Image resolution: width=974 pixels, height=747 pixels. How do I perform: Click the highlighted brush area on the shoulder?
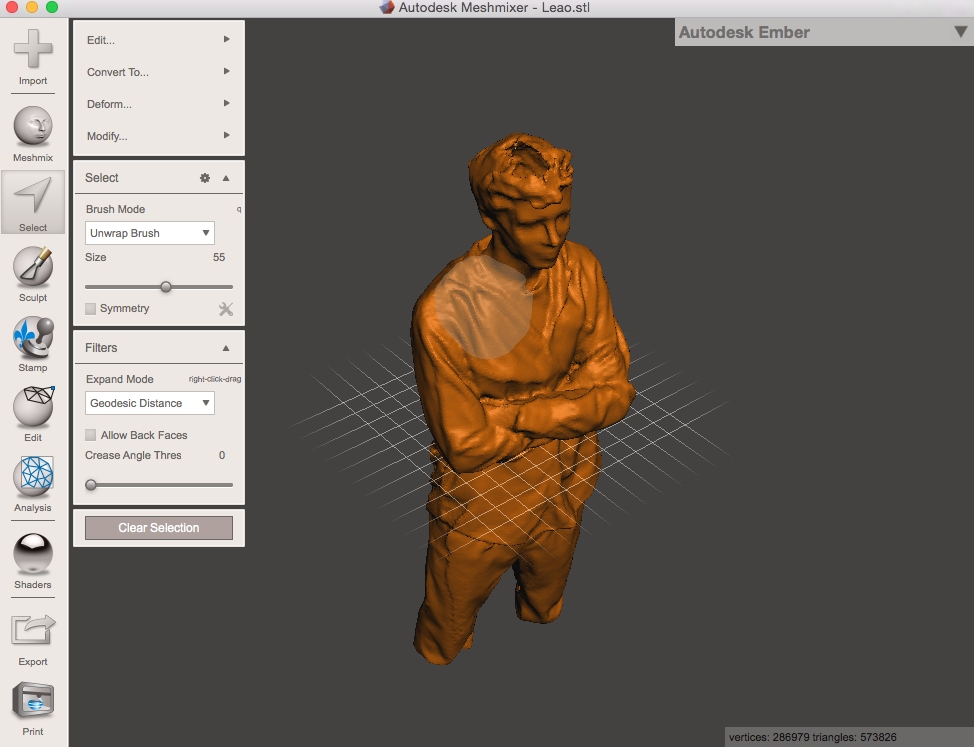pos(483,307)
